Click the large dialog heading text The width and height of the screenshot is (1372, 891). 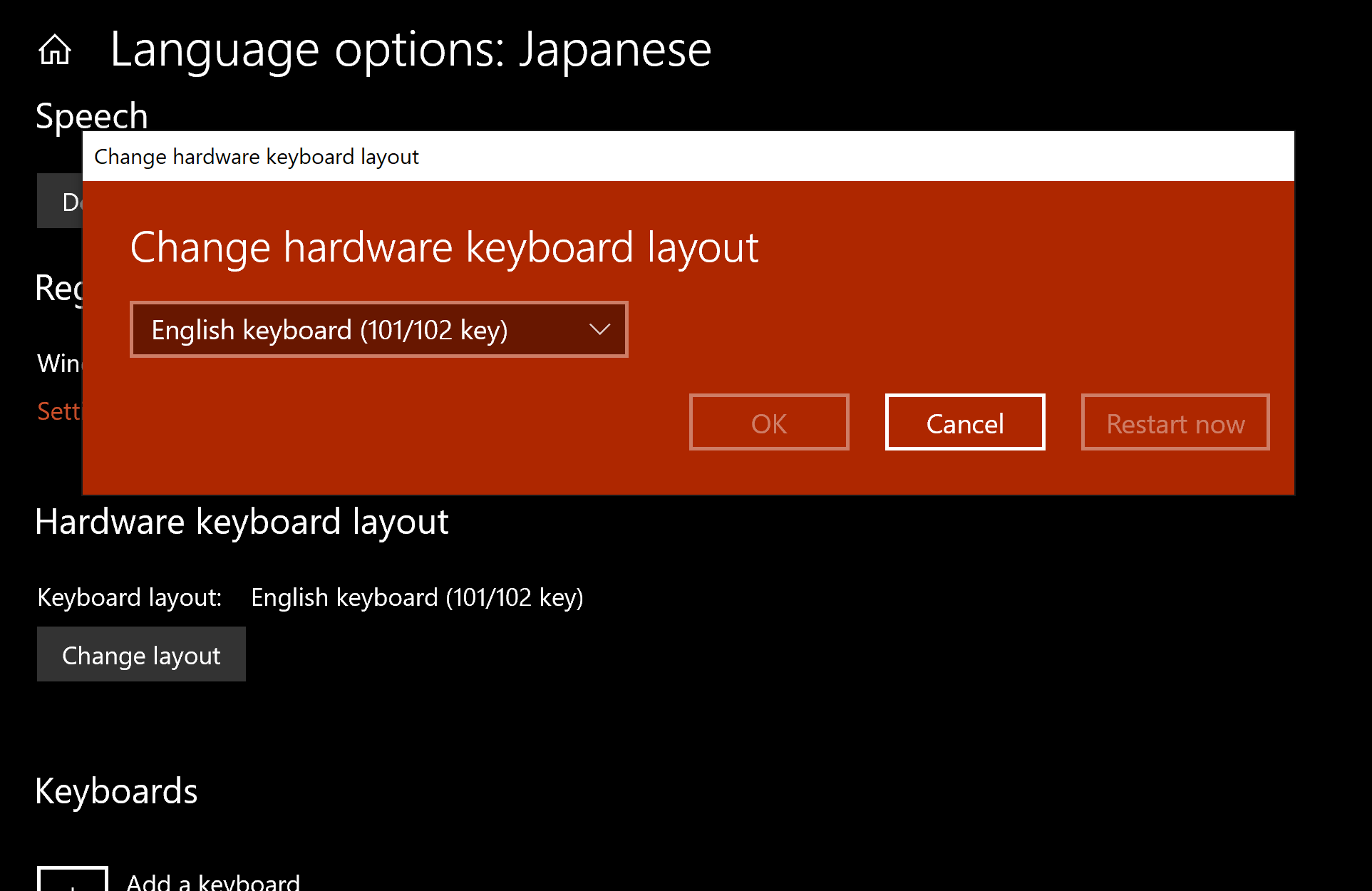(444, 247)
